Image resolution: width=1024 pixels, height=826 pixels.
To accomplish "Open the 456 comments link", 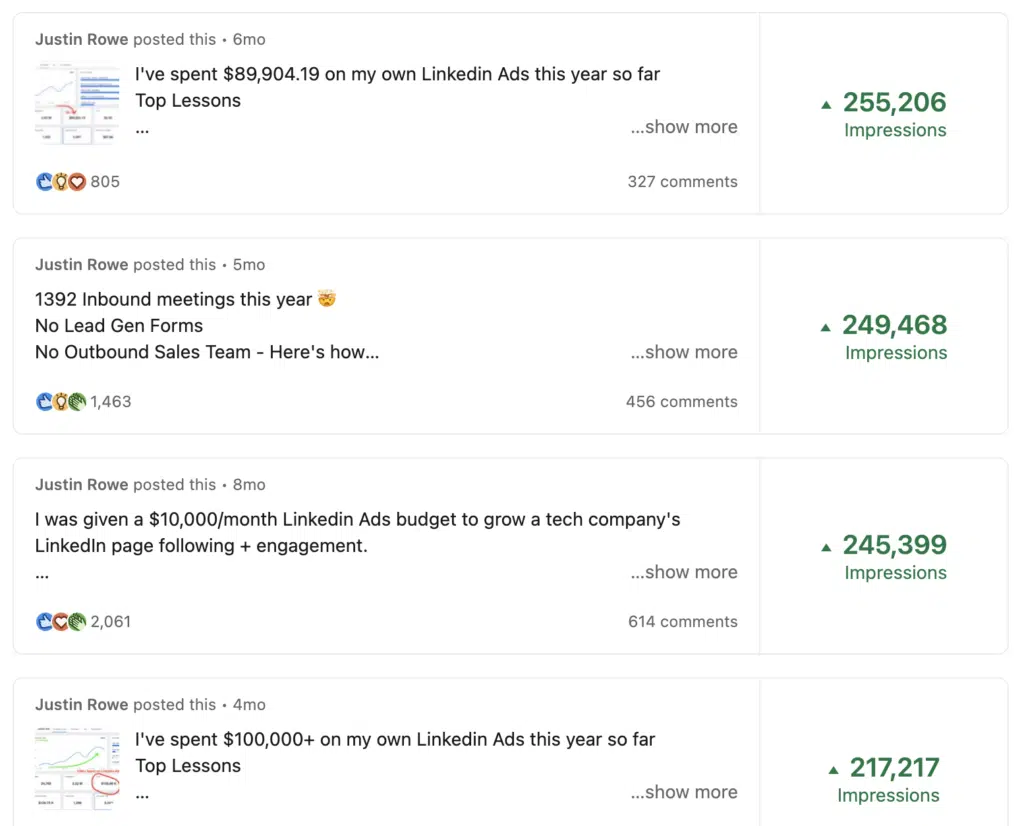I will [x=682, y=402].
